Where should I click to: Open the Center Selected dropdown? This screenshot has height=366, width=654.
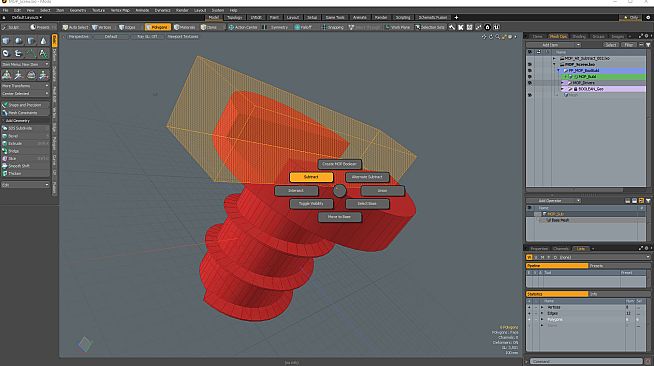[x=25, y=93]
